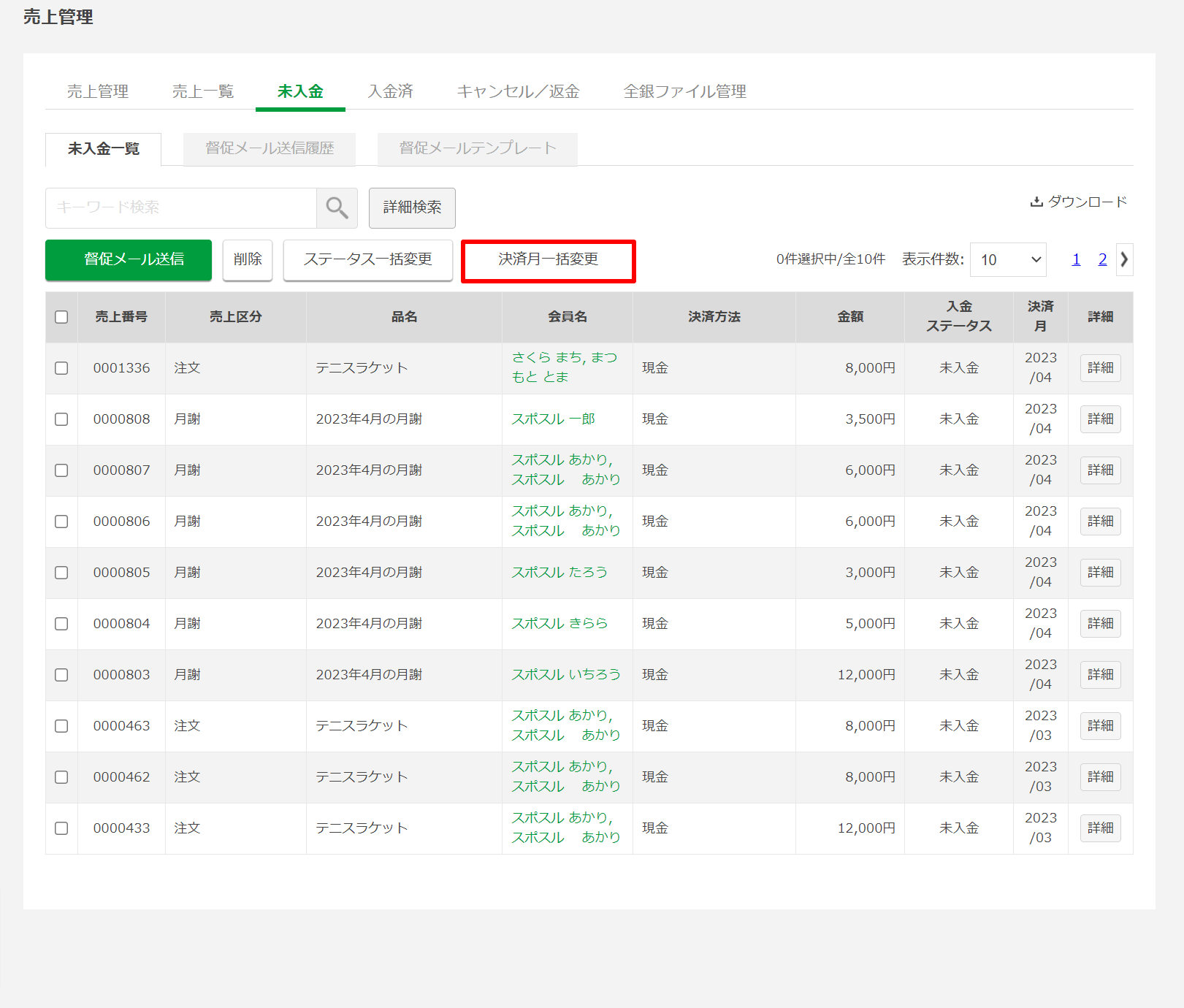Image resolution: width=1184 pixels, height=1008 pixels.
Task: Open the 全銀ファイル管理 tab
Action: click(685, 91)
